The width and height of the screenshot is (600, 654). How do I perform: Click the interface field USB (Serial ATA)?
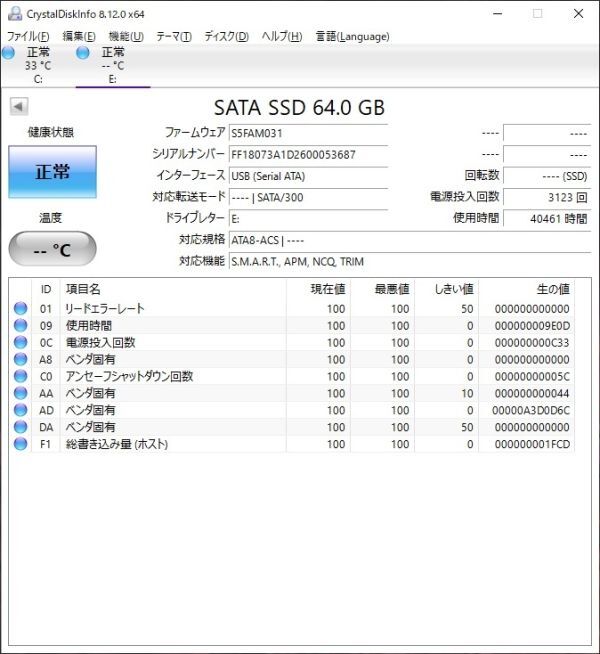tap(309, 176)
